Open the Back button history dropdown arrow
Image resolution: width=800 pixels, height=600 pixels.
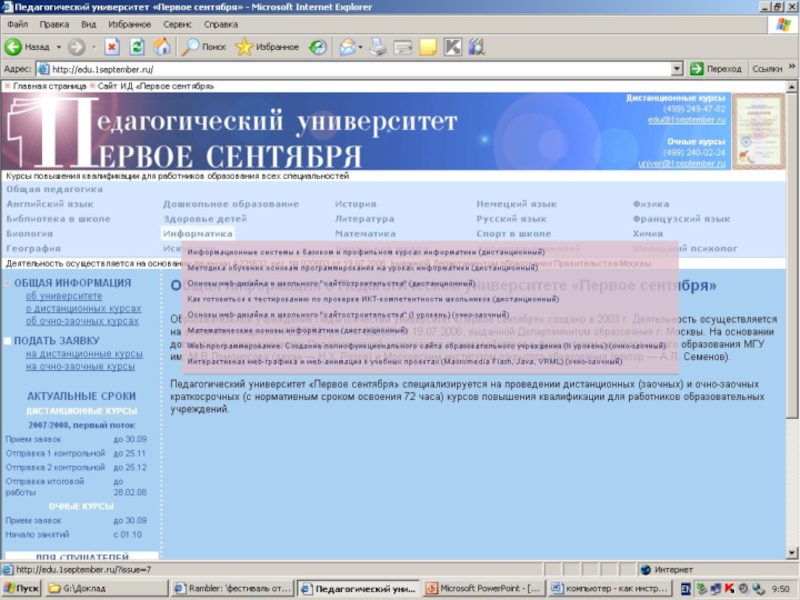(59, 46)
